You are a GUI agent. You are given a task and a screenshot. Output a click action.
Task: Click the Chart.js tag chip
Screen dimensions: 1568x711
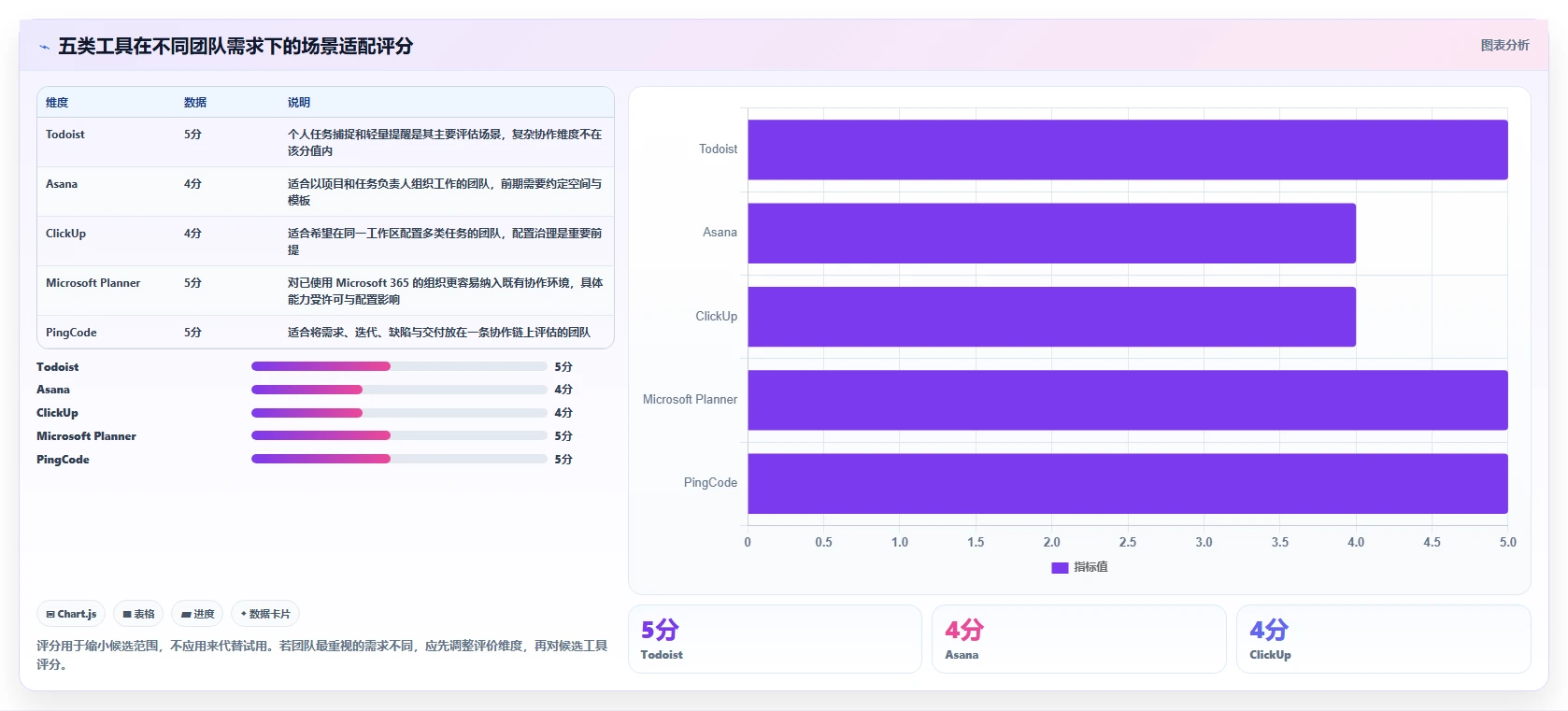[x=71, y=614]
